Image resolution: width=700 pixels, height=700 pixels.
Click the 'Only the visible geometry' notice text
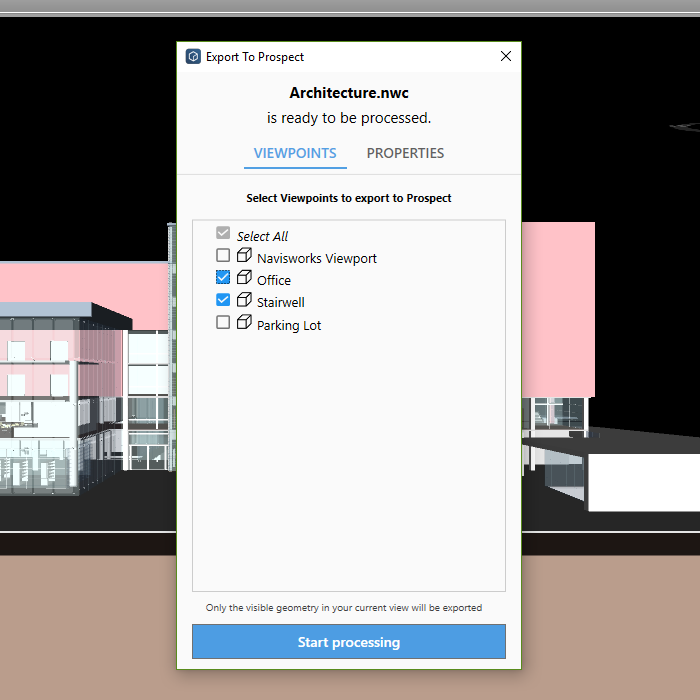(x=344, y=608)
